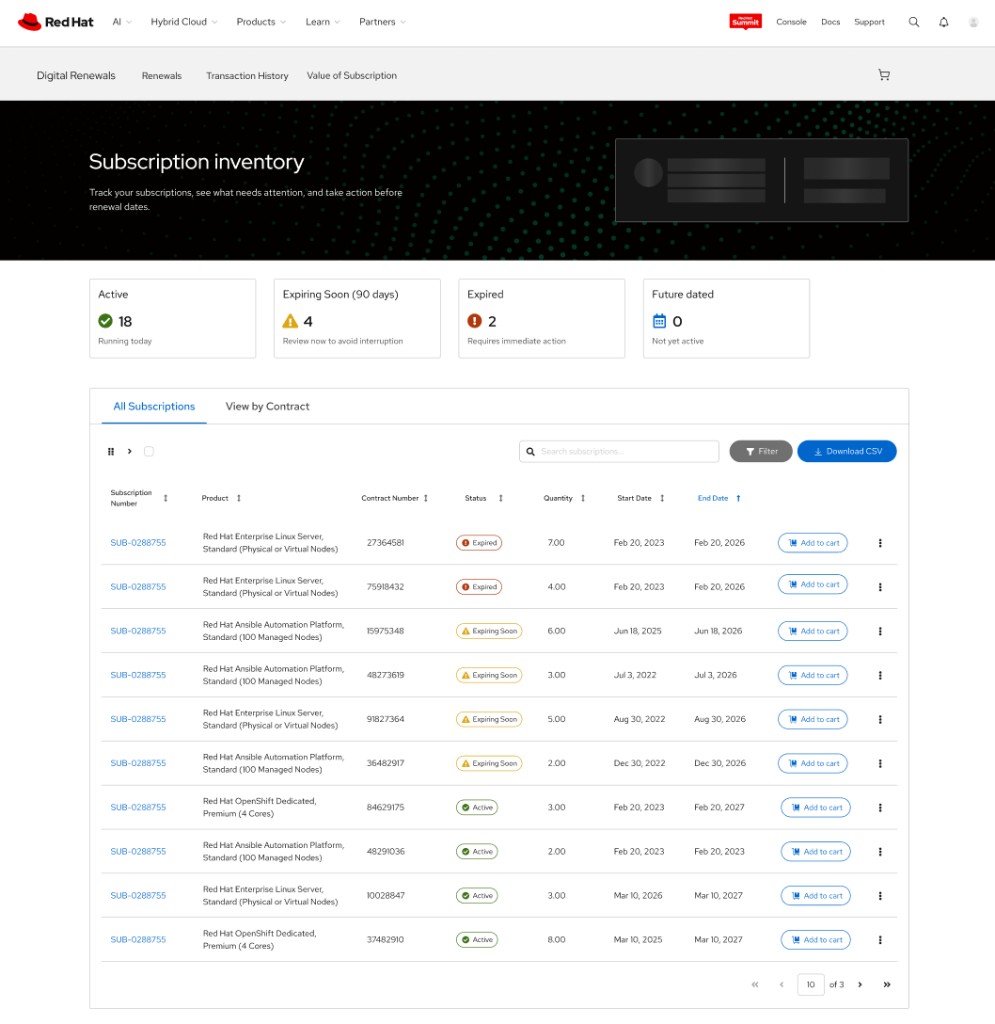
Task: Open Renewals in the secondary nav
Action: point(161,76)
